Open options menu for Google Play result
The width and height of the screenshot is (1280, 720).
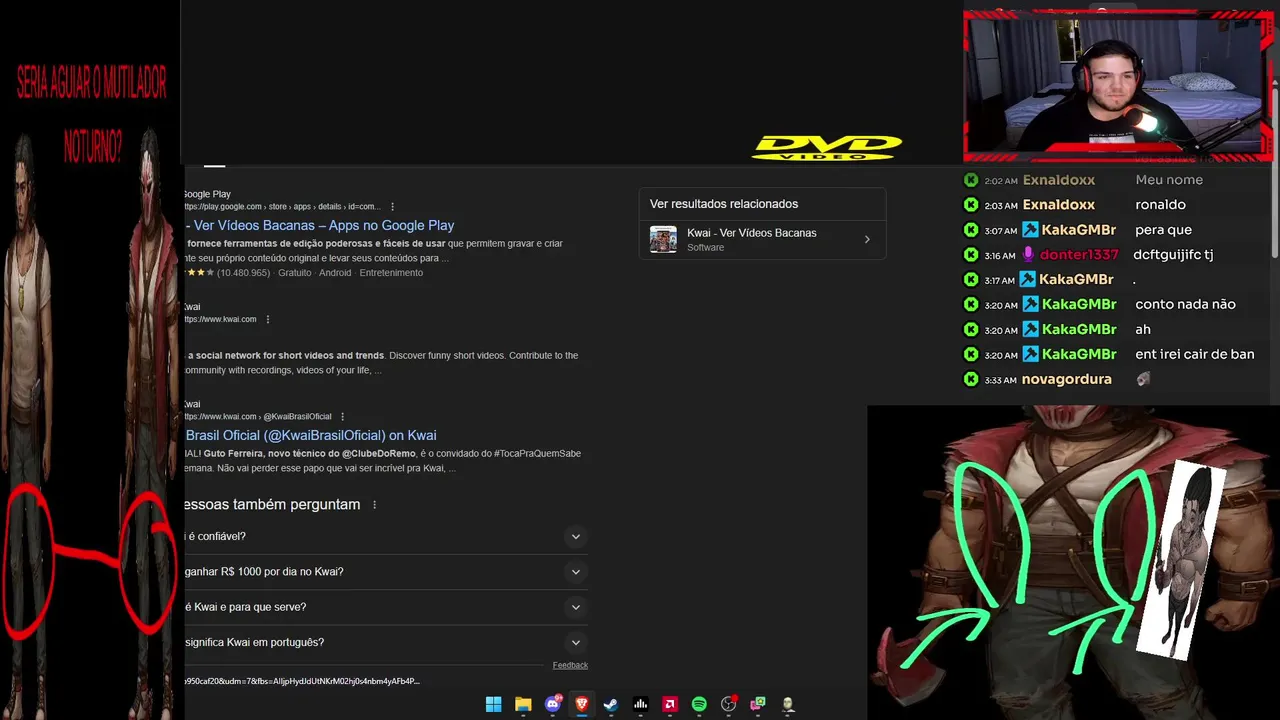point(392,207)
